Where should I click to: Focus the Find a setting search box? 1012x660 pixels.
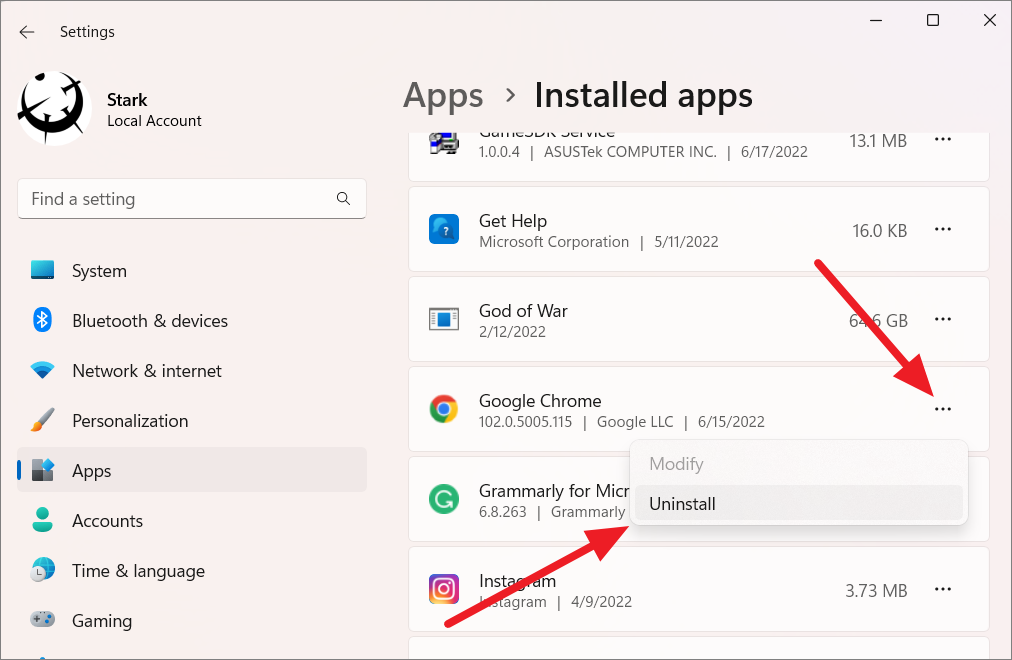tap(192, 199)
